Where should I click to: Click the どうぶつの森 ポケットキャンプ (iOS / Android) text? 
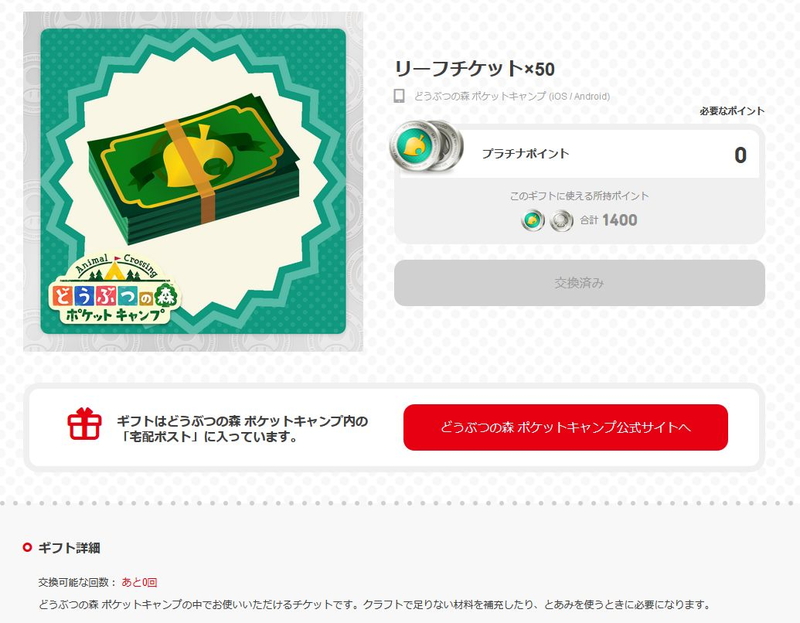[x=512, y=96]
